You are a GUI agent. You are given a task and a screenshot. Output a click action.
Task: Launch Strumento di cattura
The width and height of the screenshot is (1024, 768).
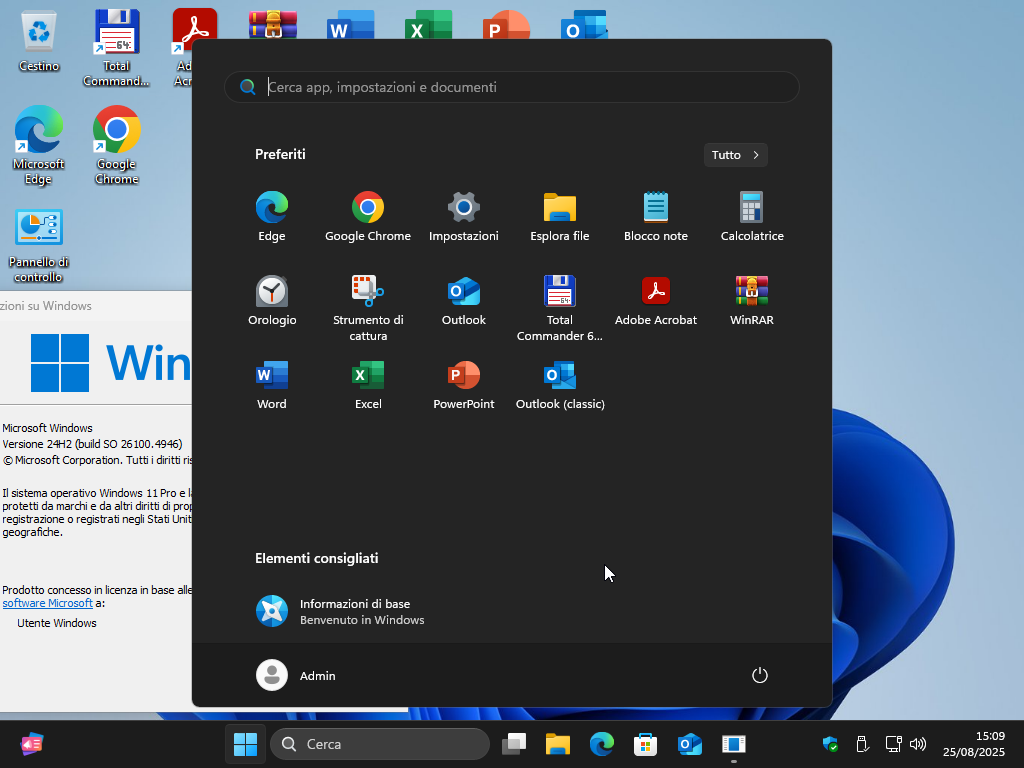point(368,308)
